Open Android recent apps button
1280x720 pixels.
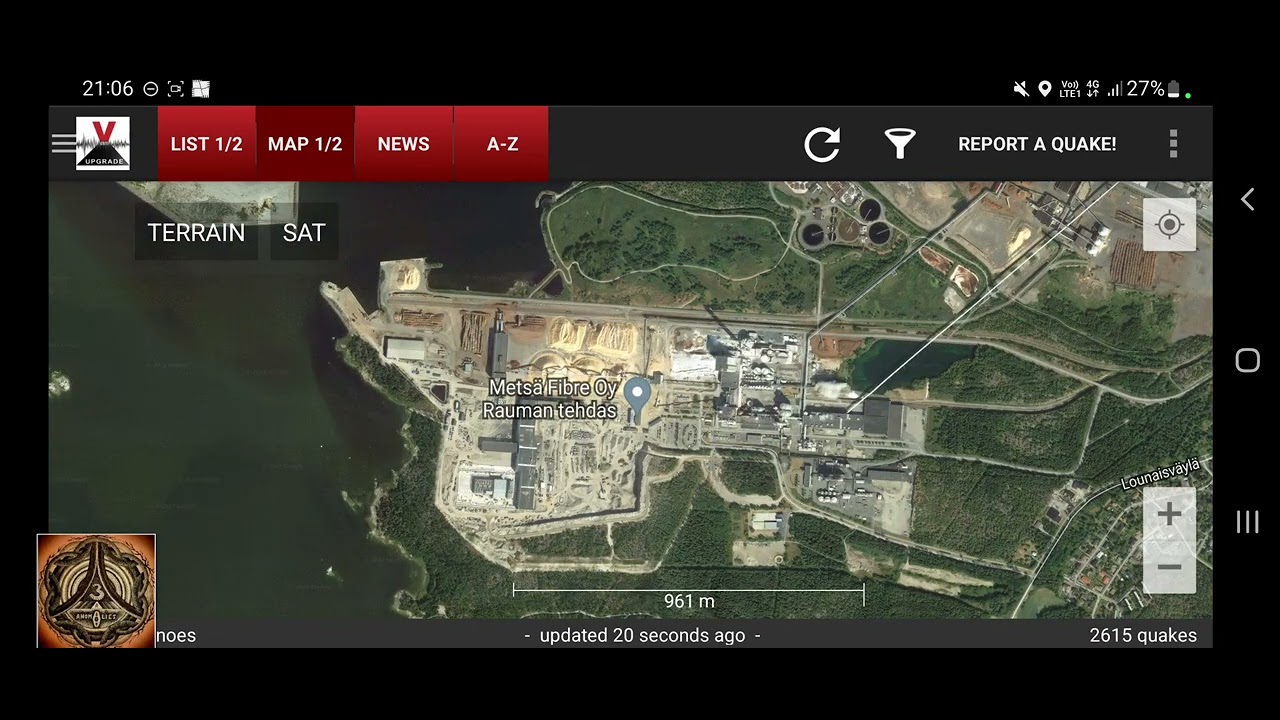1247,521
